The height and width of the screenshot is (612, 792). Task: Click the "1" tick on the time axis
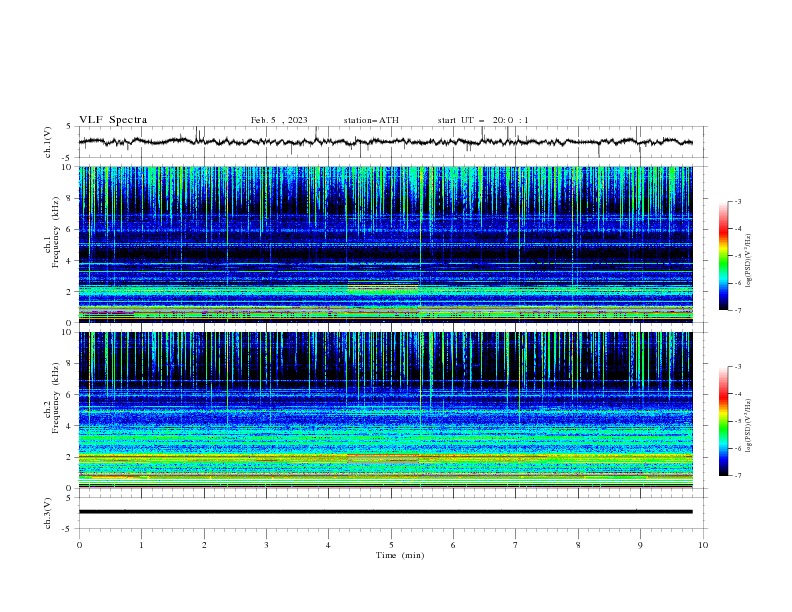(141, 545)
